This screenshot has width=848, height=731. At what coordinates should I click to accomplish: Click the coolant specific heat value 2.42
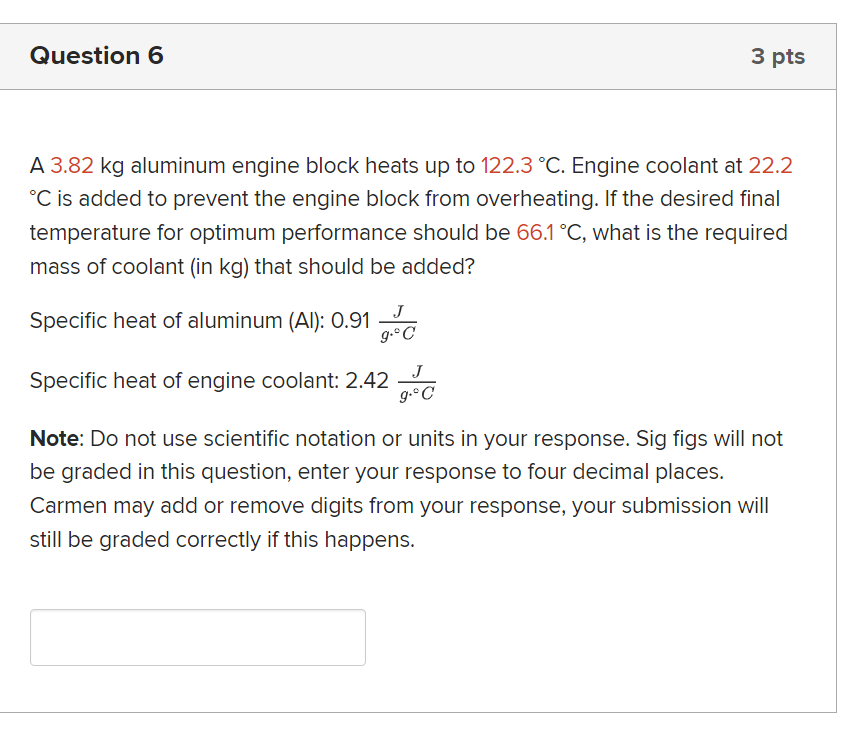(366, 380)
